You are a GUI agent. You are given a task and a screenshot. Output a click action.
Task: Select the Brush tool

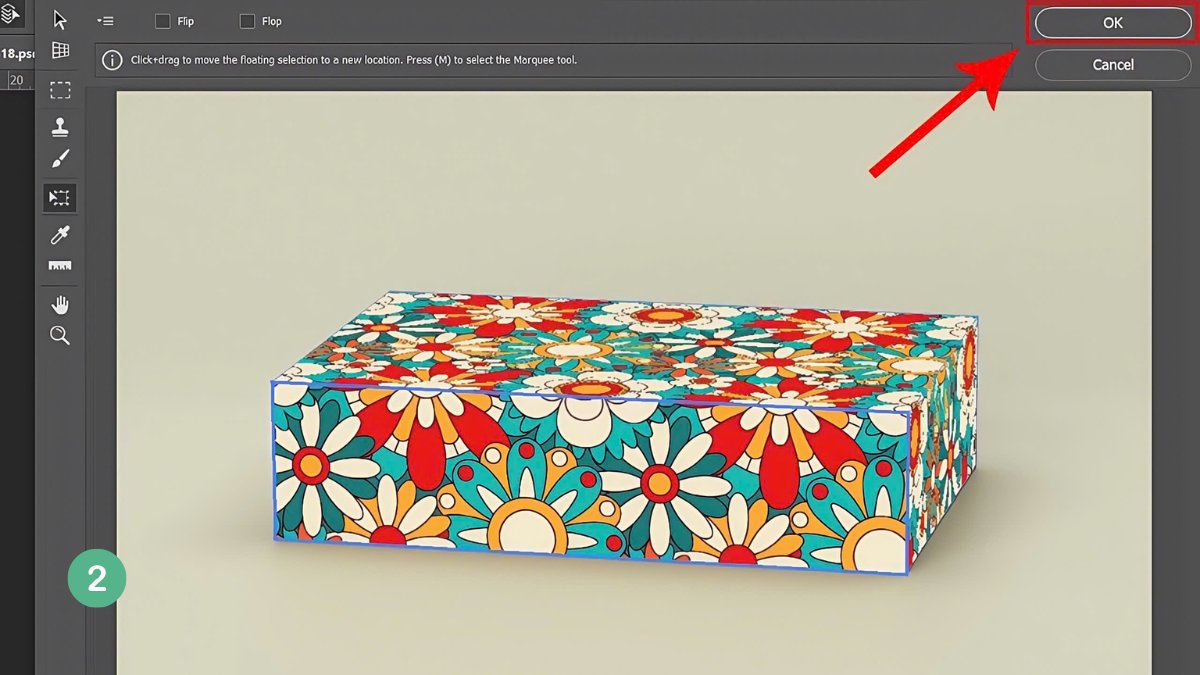(x=60, y=158)
